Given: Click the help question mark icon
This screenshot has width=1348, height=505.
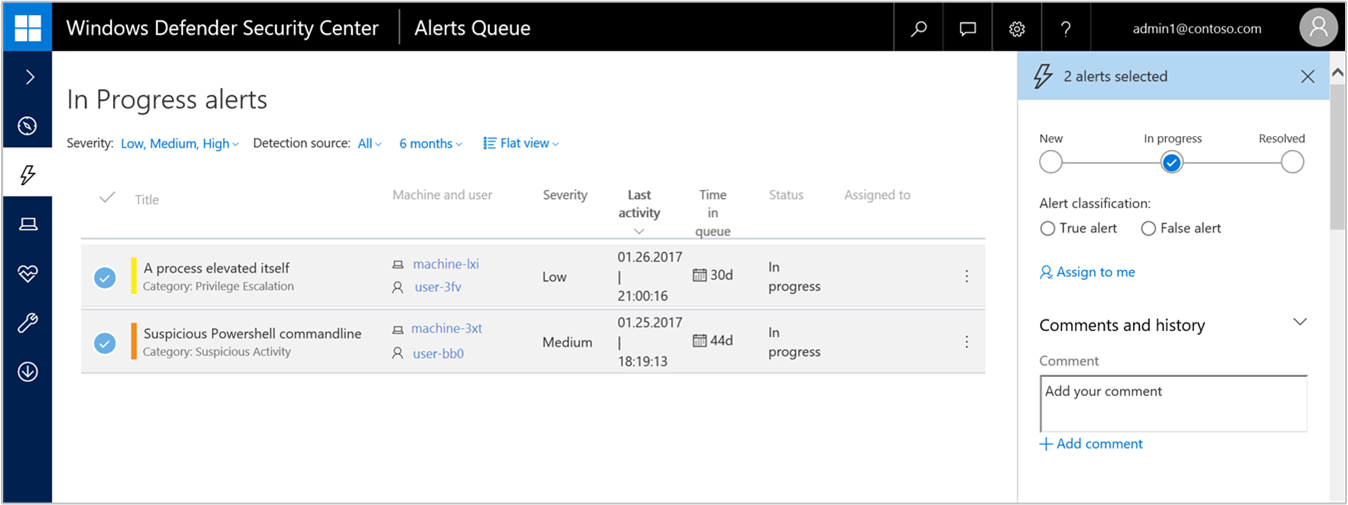Looking at the screenshot, I should click(1066, 29).
